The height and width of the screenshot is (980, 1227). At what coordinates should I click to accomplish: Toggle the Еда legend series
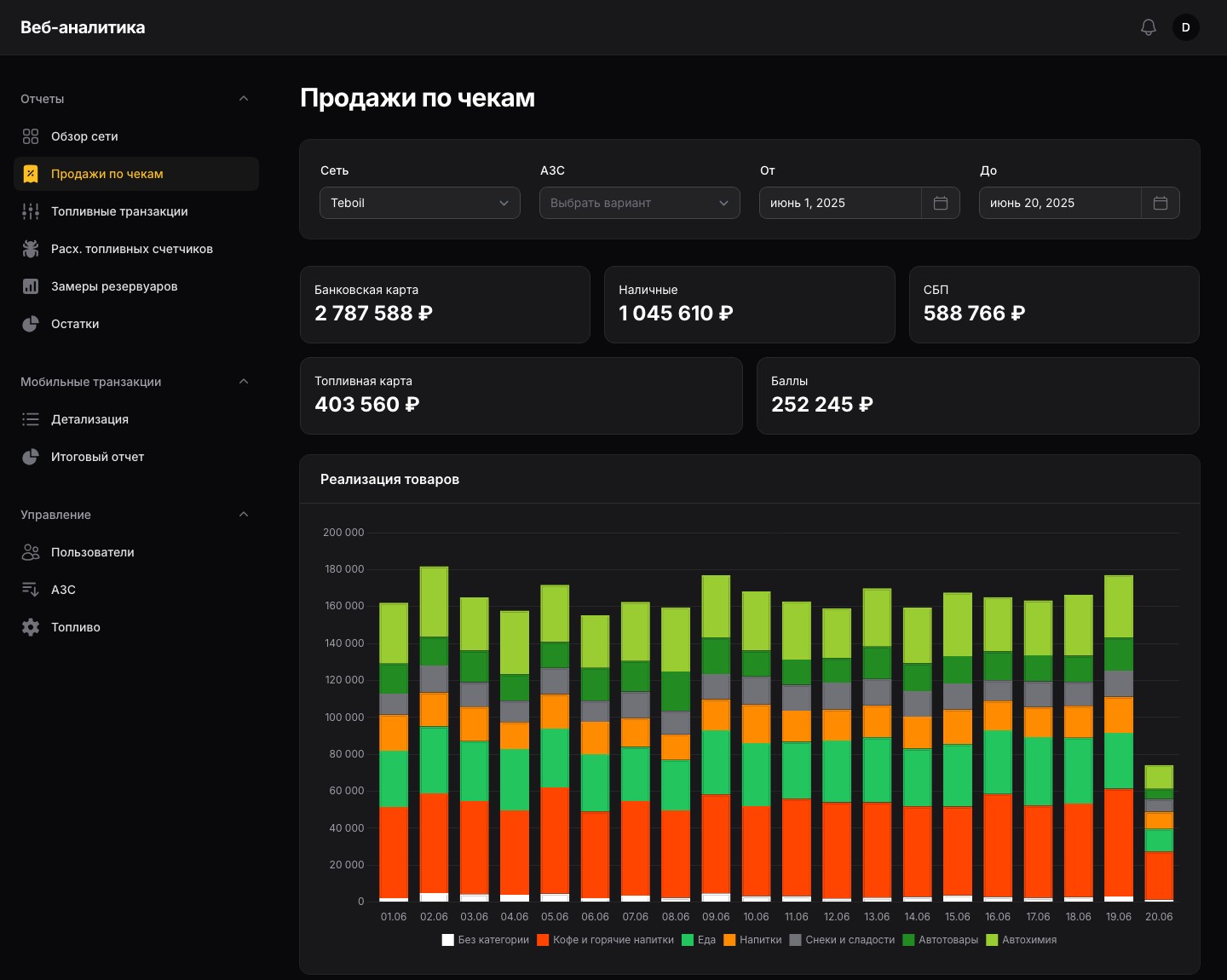(699, 940)
